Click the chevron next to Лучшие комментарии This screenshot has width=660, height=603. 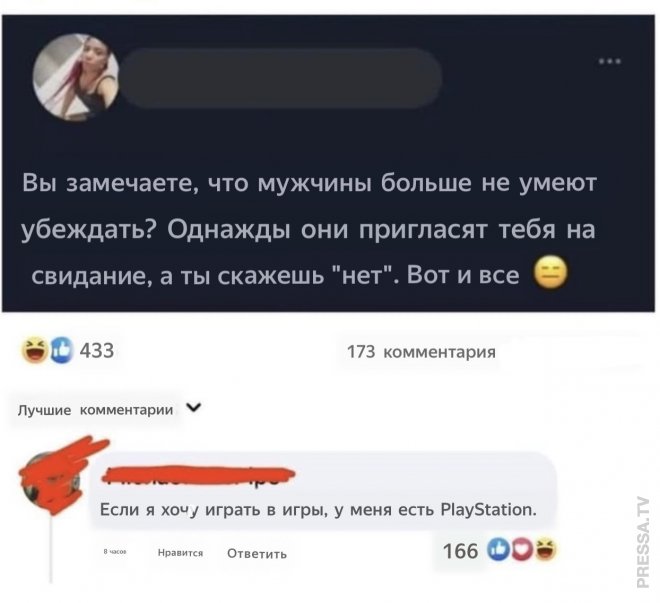click(x=194, y=408)
